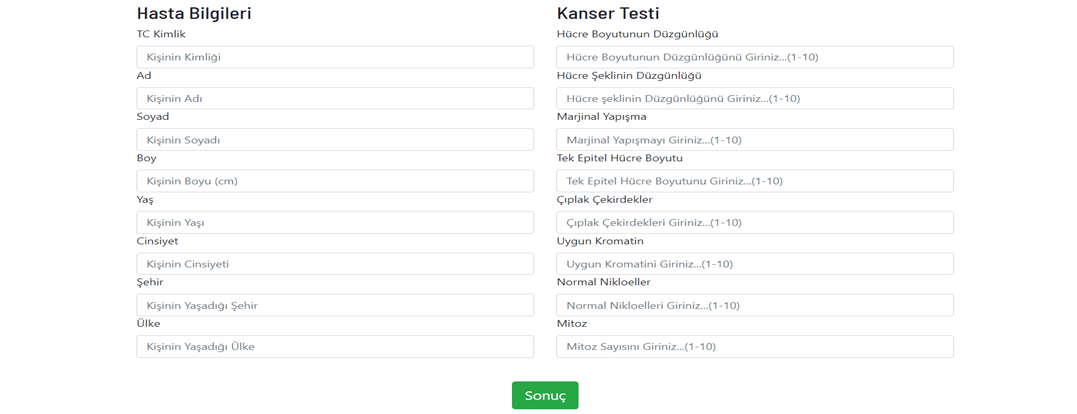The width and height of the screenshot is (1077, 414).
Task: Click the Ad name input field
Action: click(x=334, y=98)
